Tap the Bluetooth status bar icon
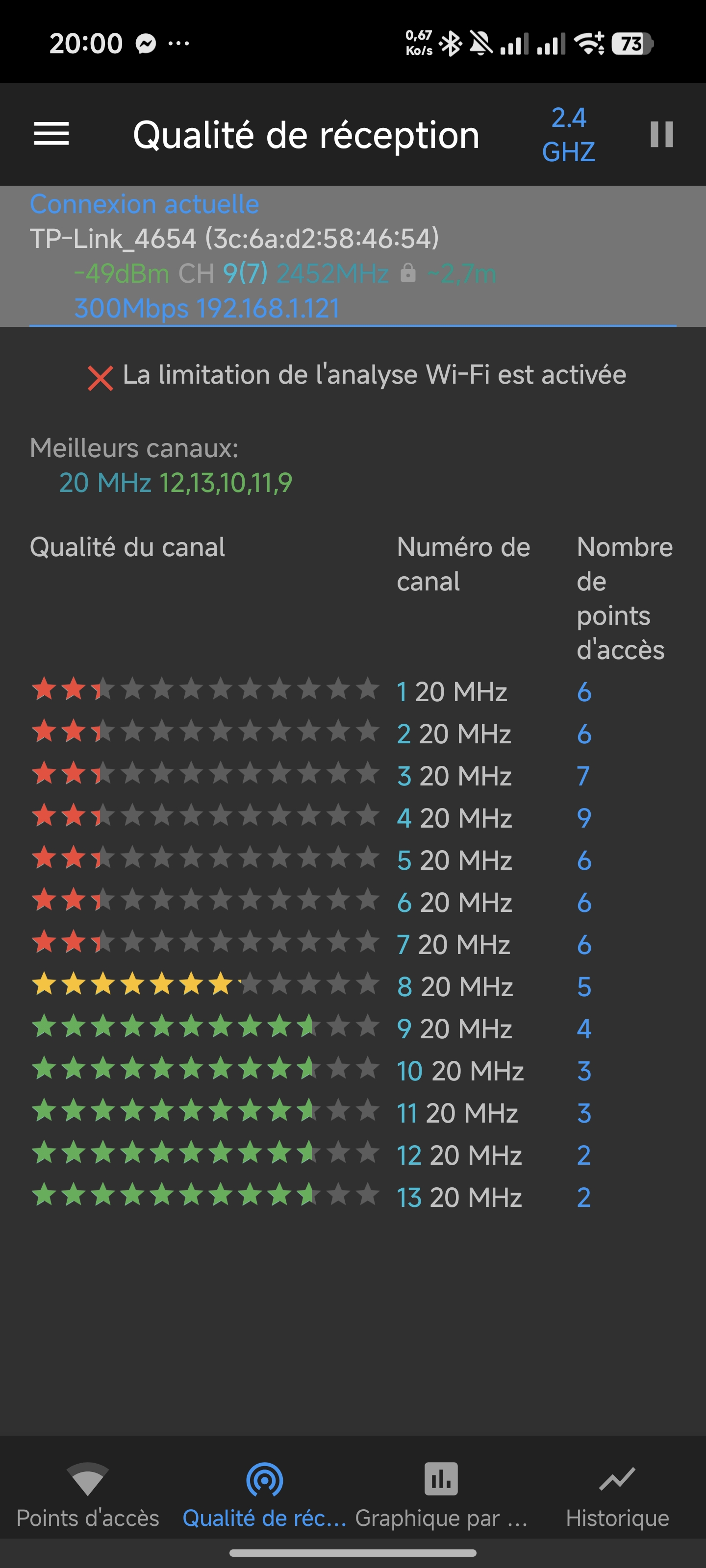 coord(451,44)
